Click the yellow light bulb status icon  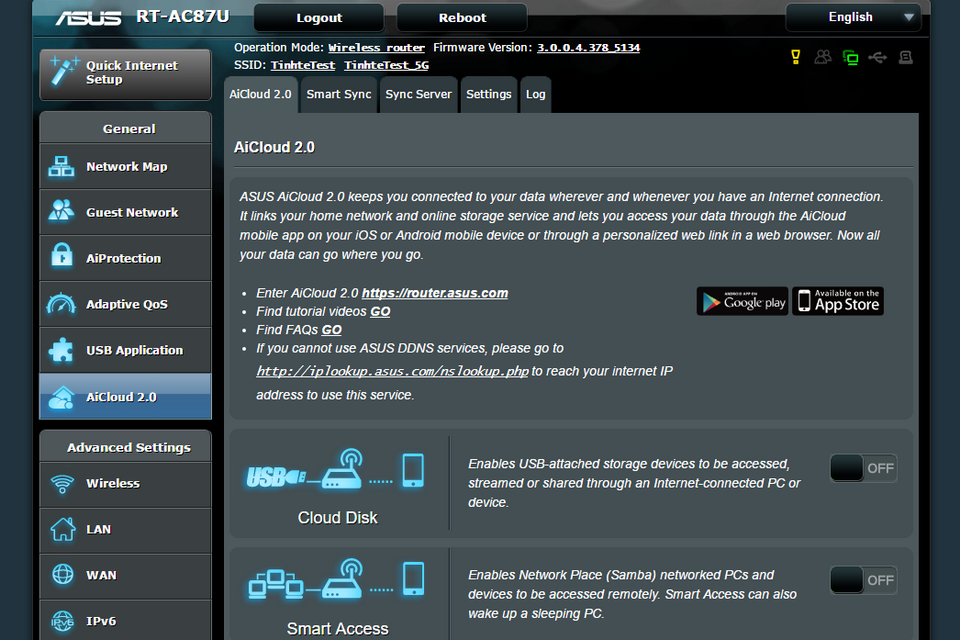795,57
